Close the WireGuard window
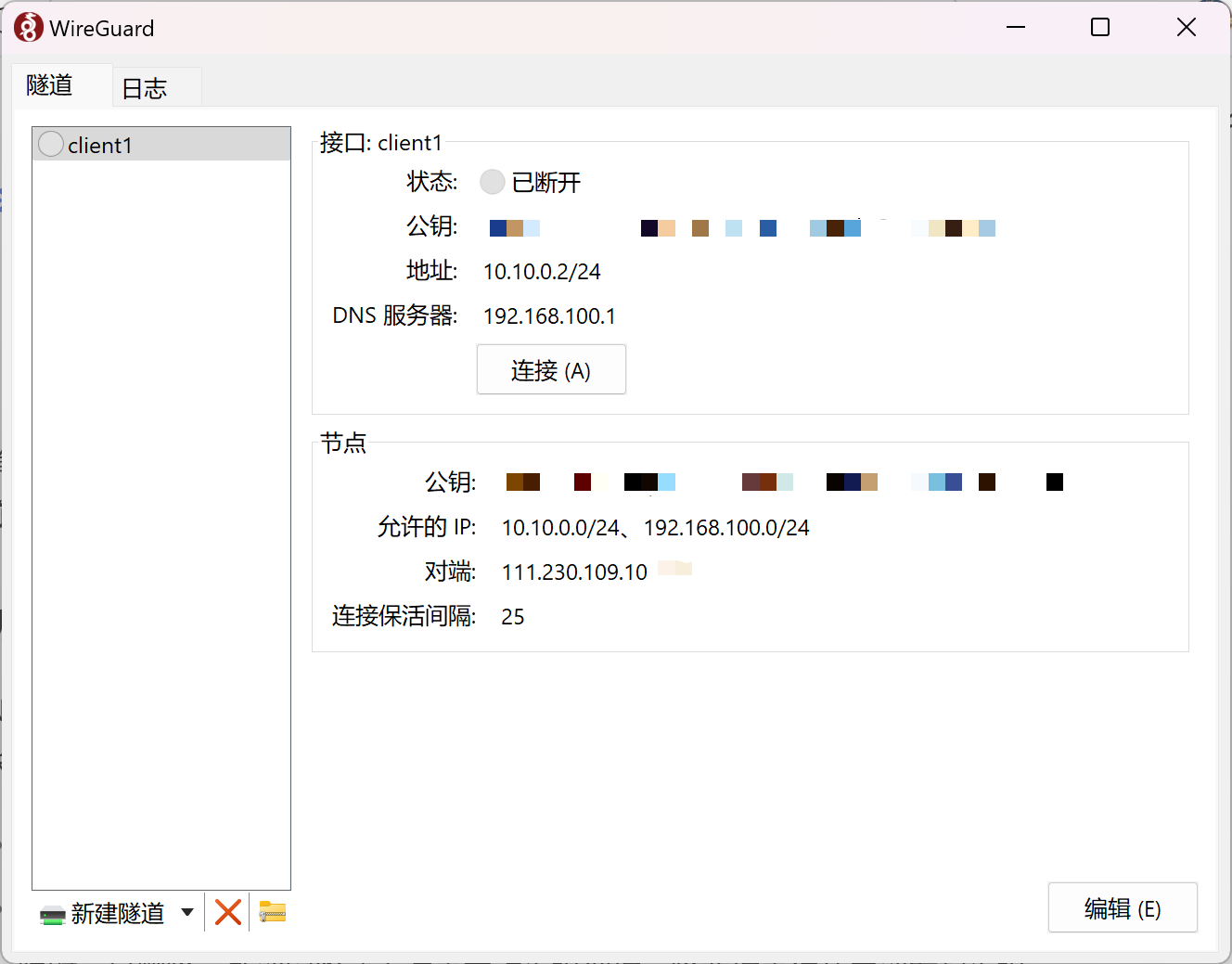Screen dimensions: 1232x964 [1187, 27]
